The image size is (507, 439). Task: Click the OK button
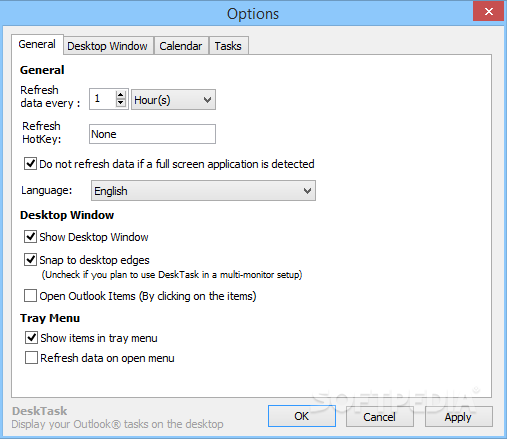302,416
